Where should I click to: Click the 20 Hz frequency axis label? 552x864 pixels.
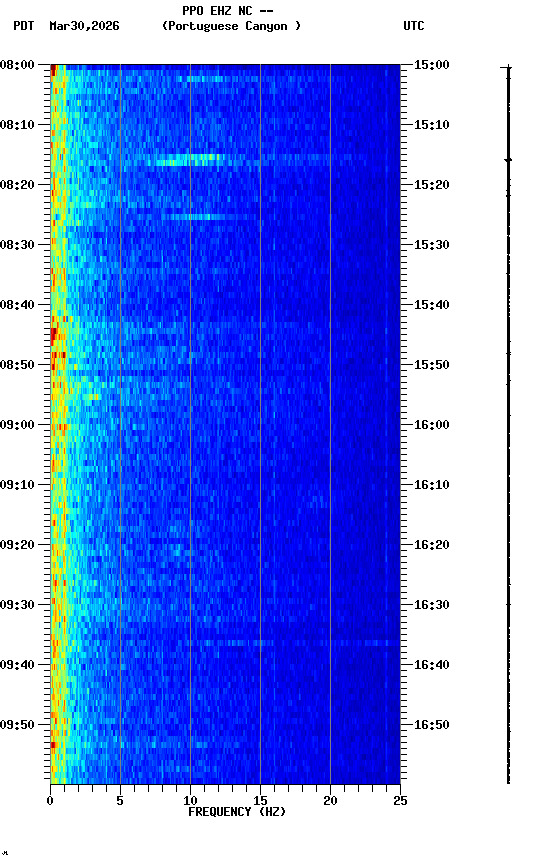click(330, 801)
